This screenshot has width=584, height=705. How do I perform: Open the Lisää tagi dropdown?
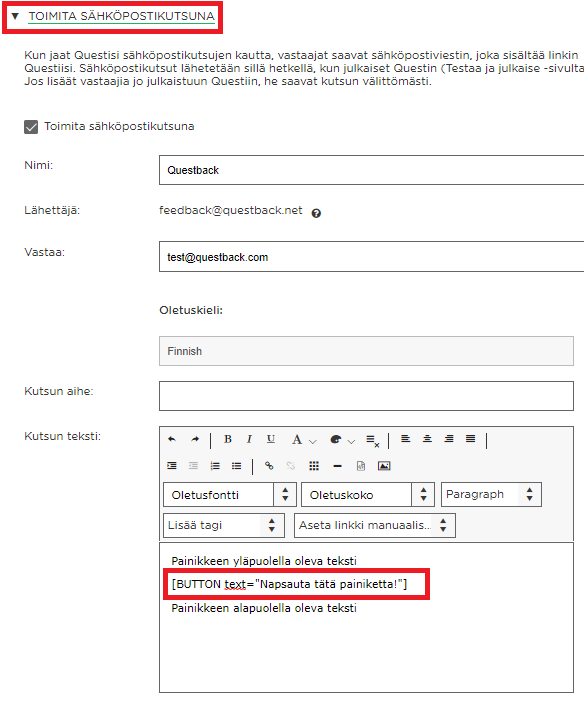click(x=224, y=525)
